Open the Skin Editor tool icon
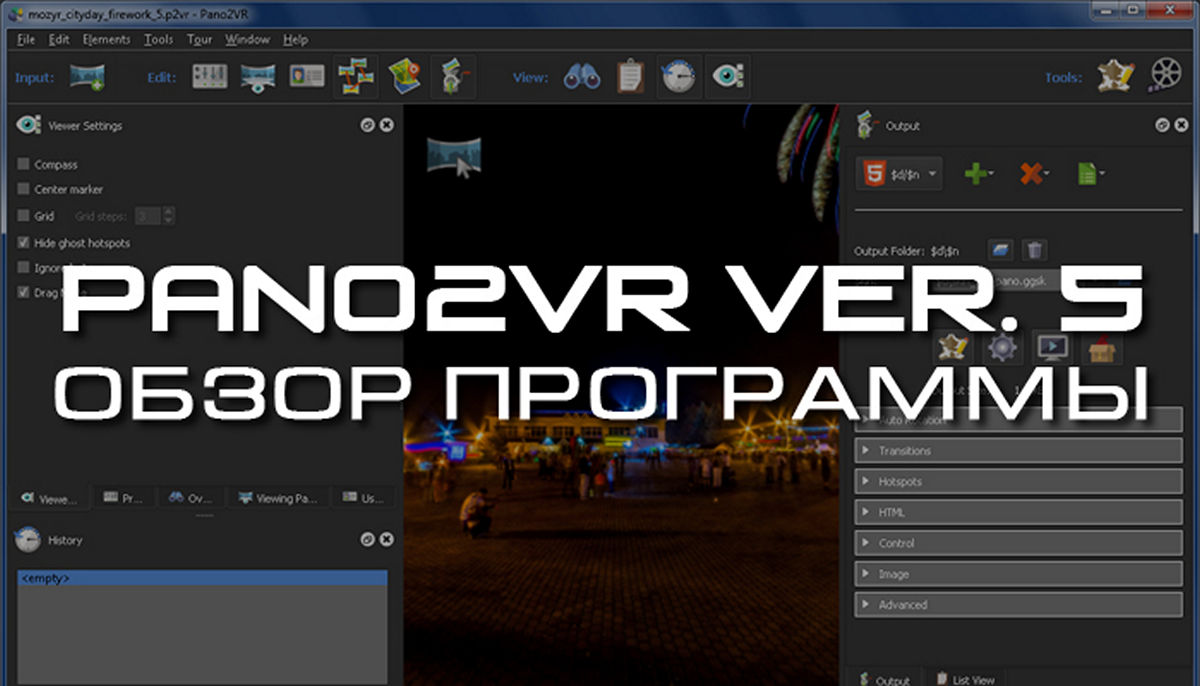 (x=1115, y=76)
